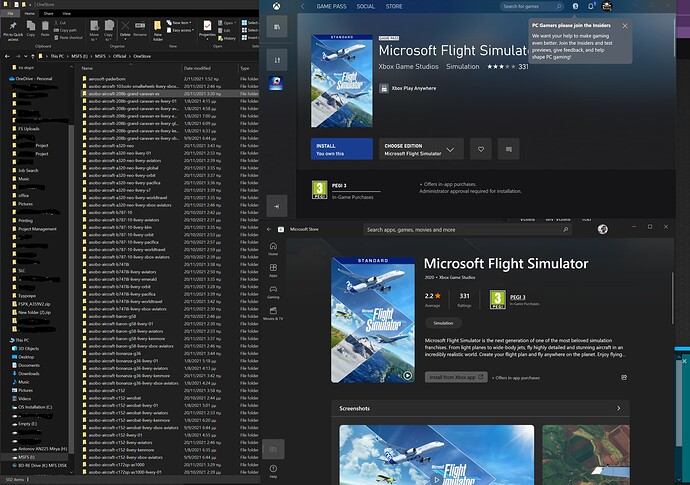Play the trailer on Store cover art
Viewport: 690px width, 485px height.
click(407, 375)
